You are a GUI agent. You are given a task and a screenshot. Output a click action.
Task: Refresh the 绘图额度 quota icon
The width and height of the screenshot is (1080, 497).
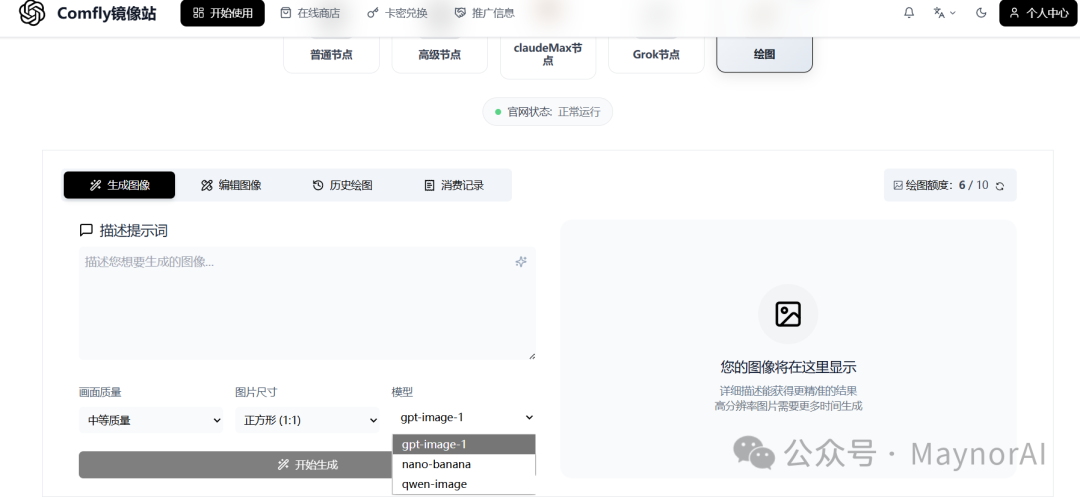(1000, 186)
